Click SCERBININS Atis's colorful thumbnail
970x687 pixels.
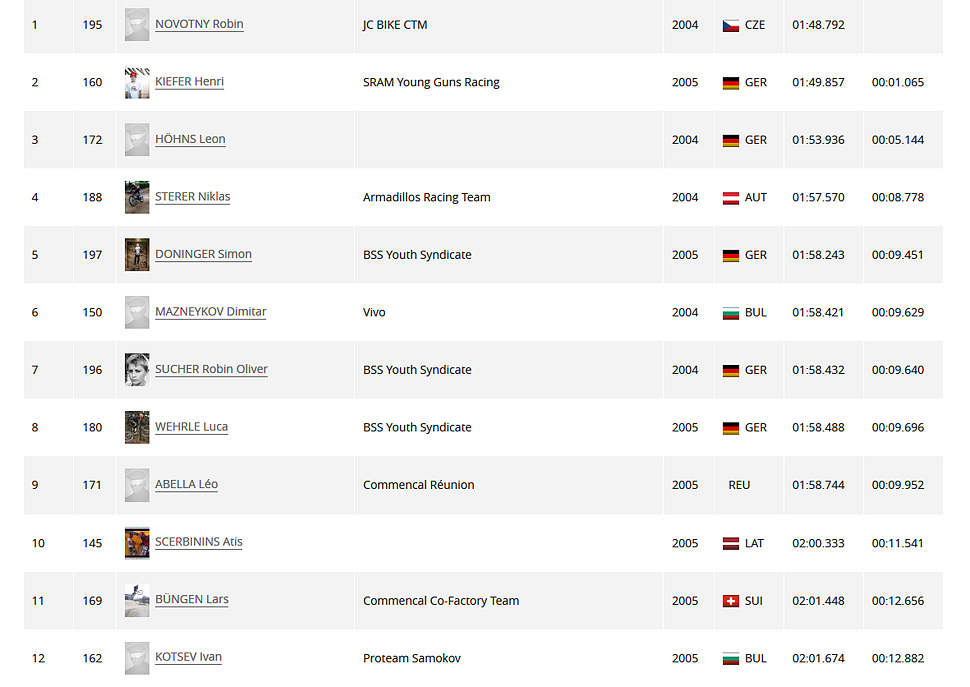(x=137, y=543)
